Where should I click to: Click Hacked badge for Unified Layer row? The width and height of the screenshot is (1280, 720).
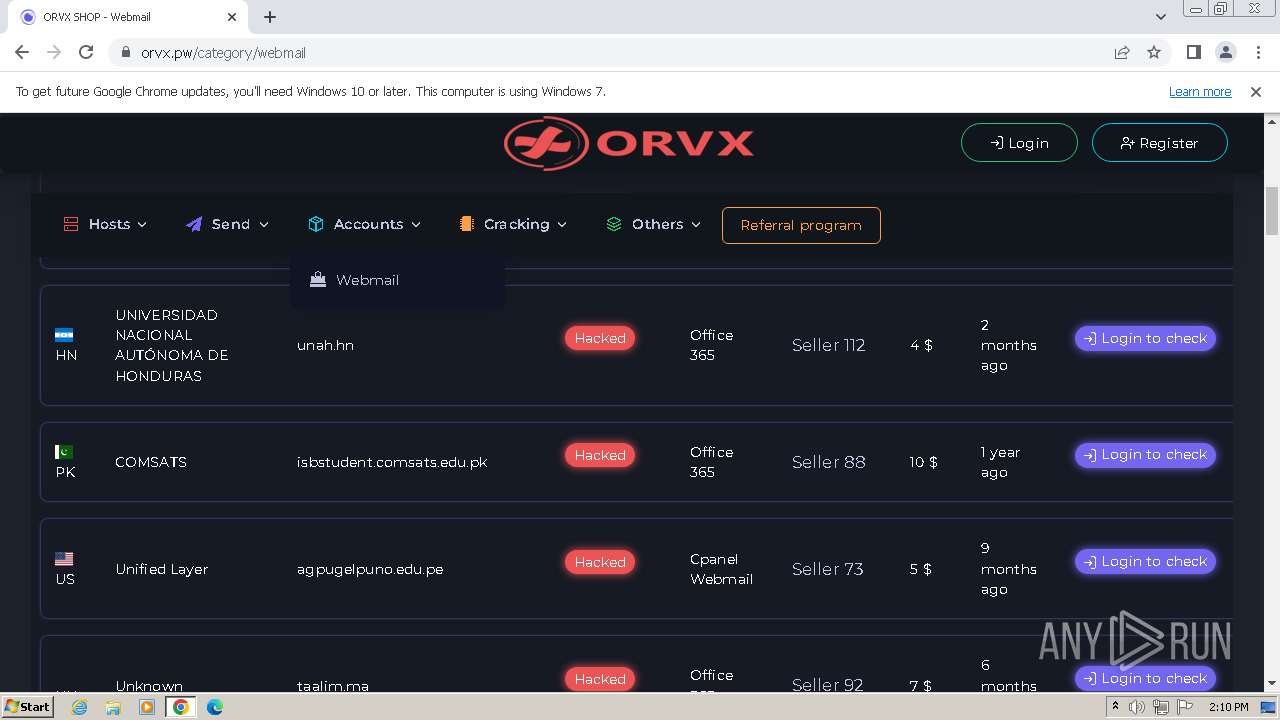[600, 562]
